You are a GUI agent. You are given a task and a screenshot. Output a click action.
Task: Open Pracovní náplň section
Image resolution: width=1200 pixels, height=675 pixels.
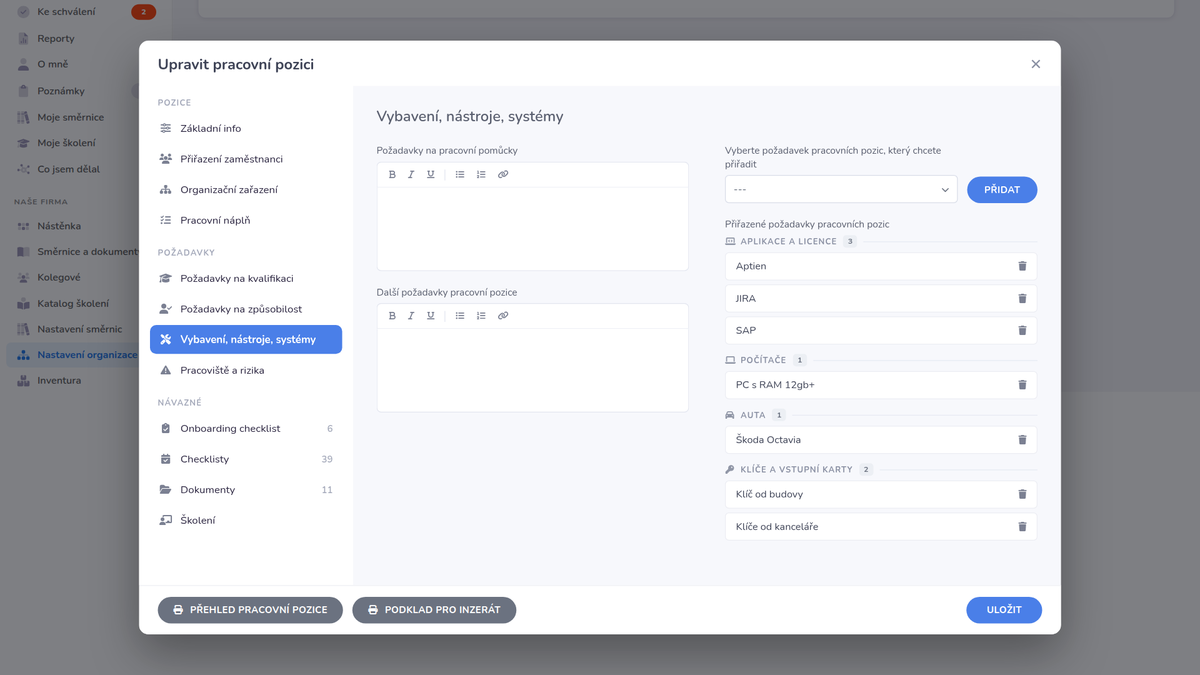click(246, 220)
